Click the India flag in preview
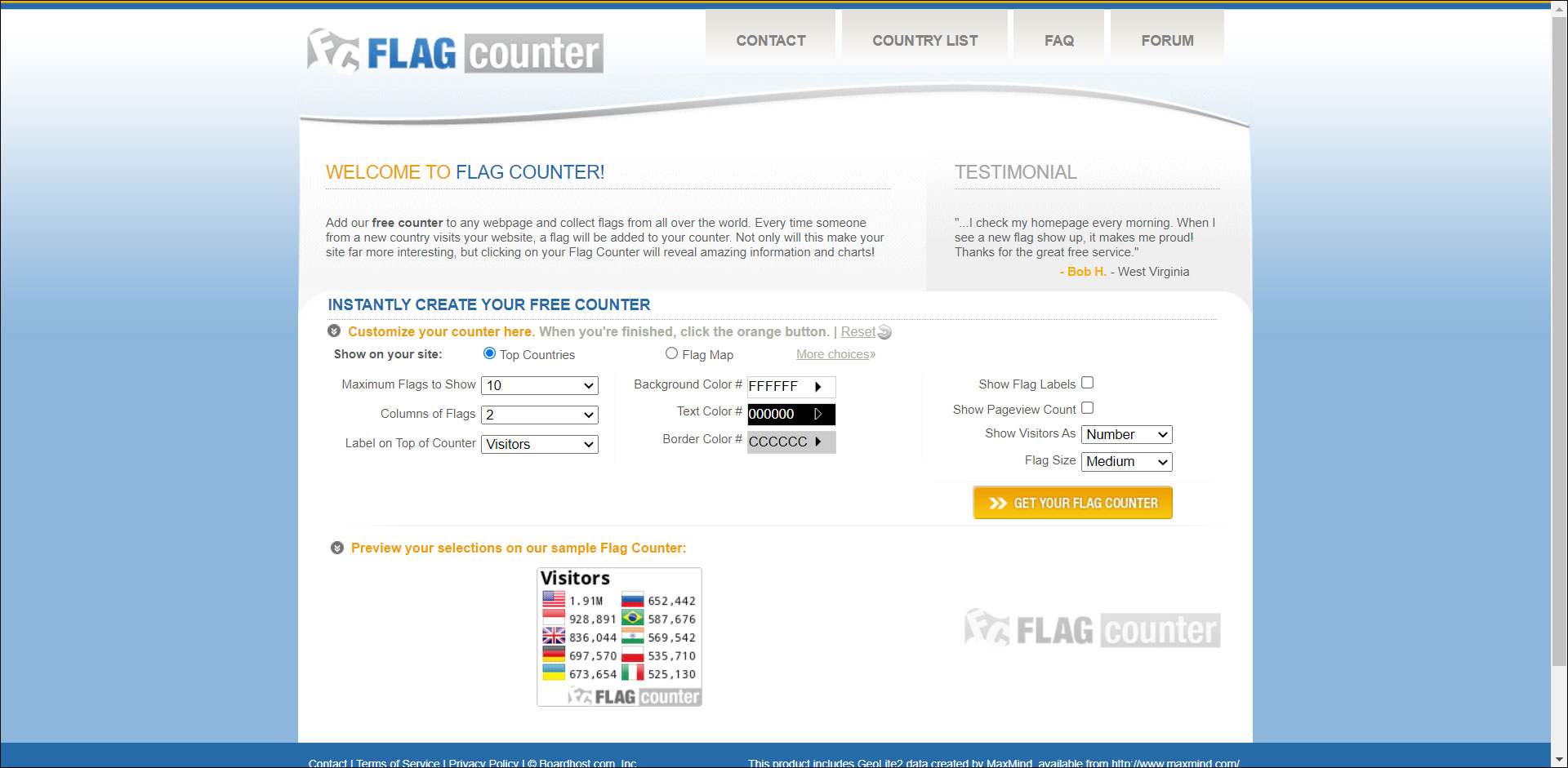The image size is (1568, 768). tap(633, 637)
